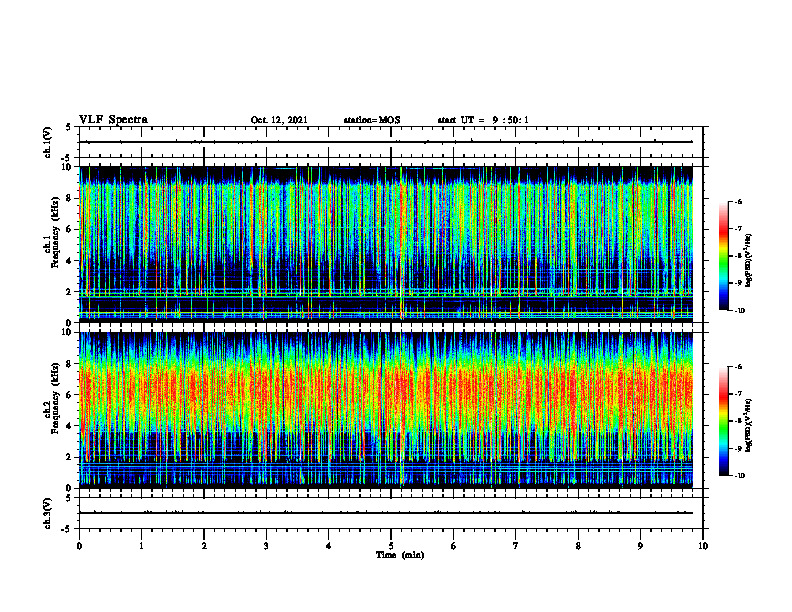This screenshot has width=792, height=612.
Task: Click the ch.2 spectrogram color scale bar
Action: [x=723, y=421]
